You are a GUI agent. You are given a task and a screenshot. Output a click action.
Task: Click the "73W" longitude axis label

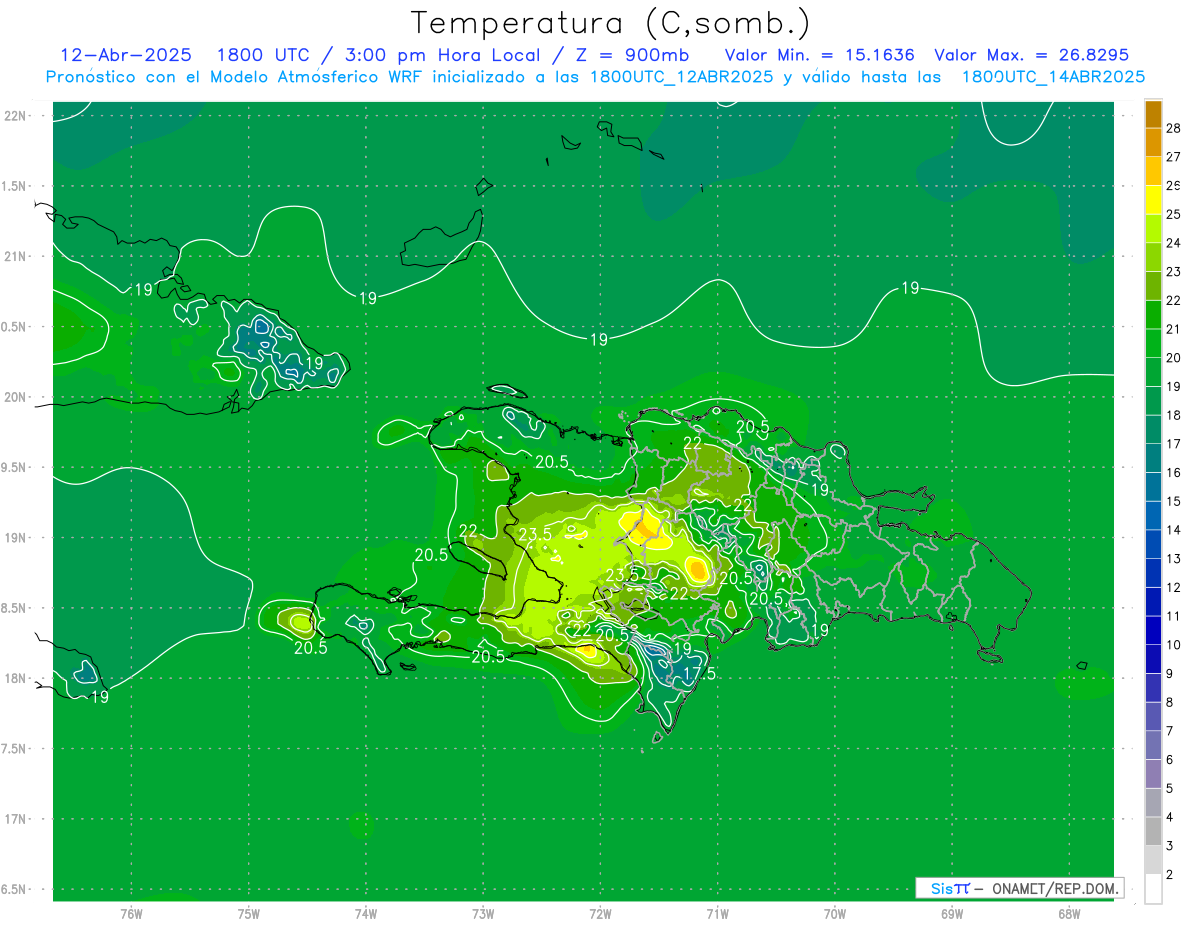(483, 914)
